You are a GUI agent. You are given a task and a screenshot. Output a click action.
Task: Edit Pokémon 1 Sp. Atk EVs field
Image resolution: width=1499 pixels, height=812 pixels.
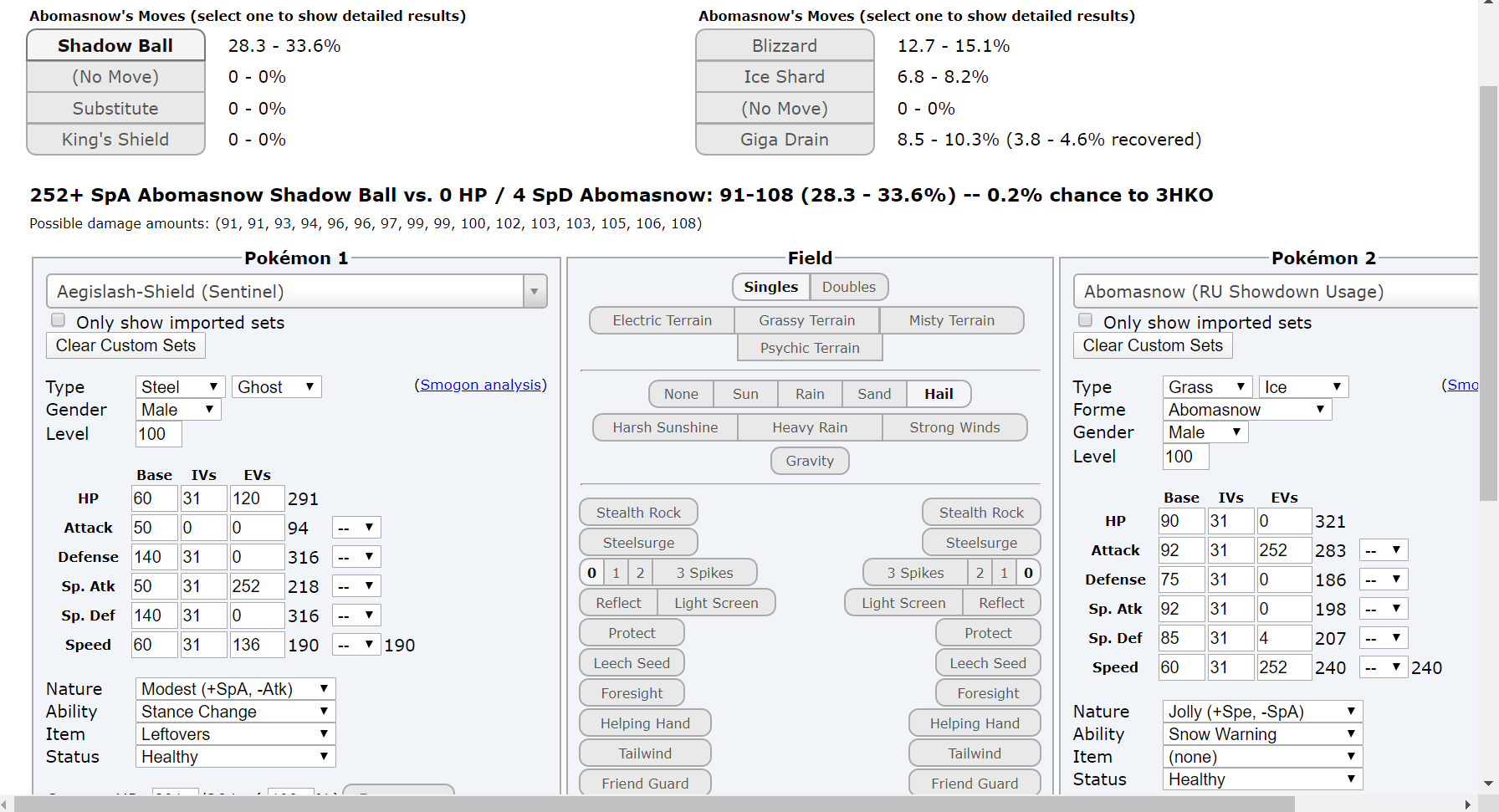[x=257, y=586]
